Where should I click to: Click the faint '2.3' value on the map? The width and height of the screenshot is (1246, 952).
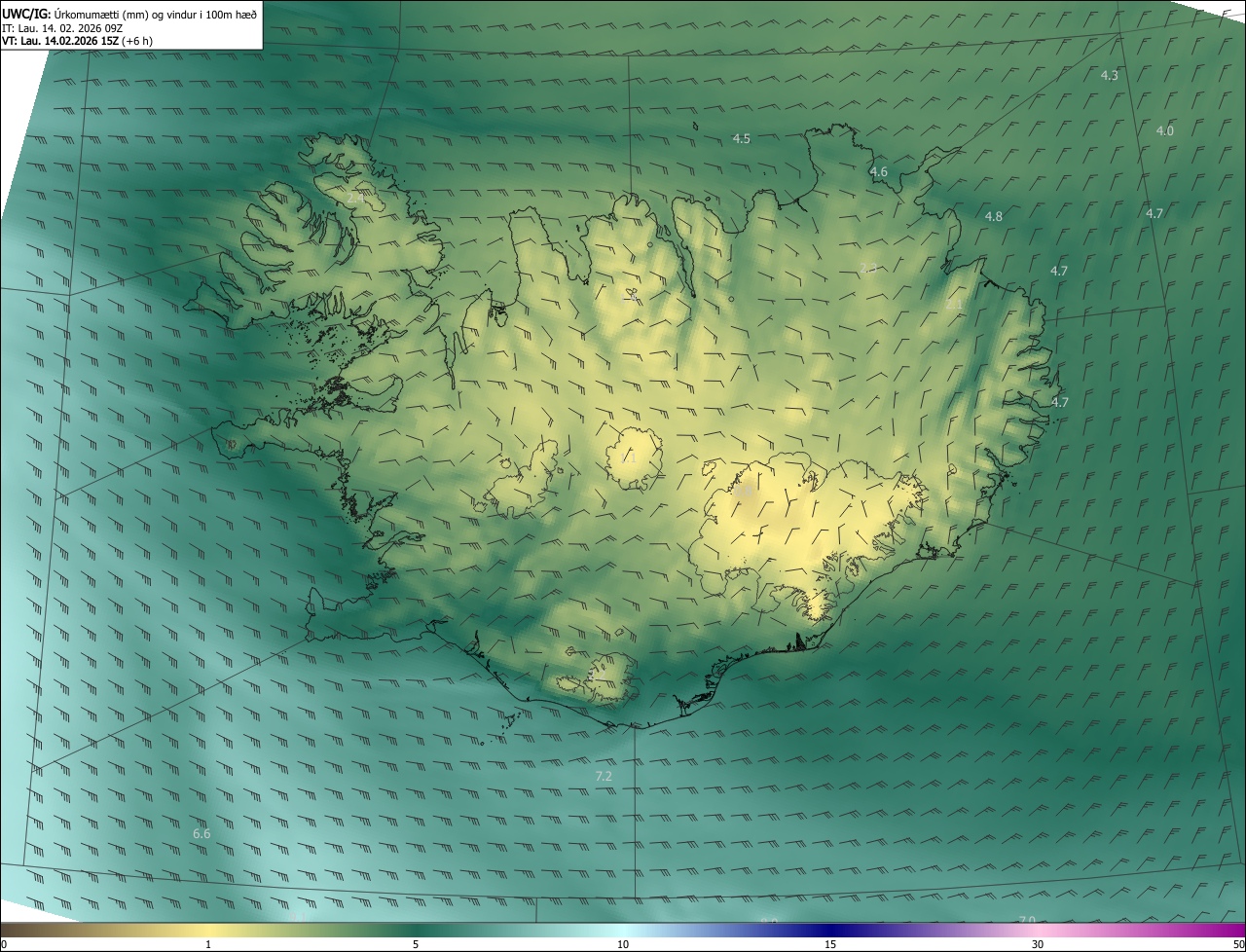coord(868,269)
